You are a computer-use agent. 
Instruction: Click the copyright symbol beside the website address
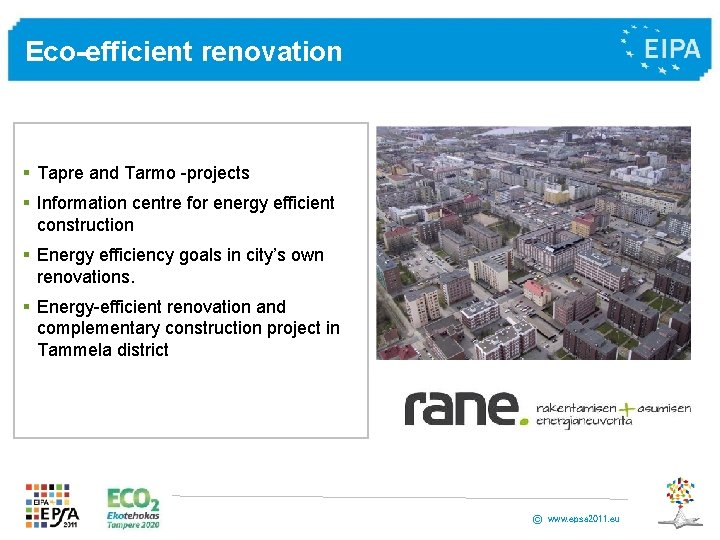537,519
